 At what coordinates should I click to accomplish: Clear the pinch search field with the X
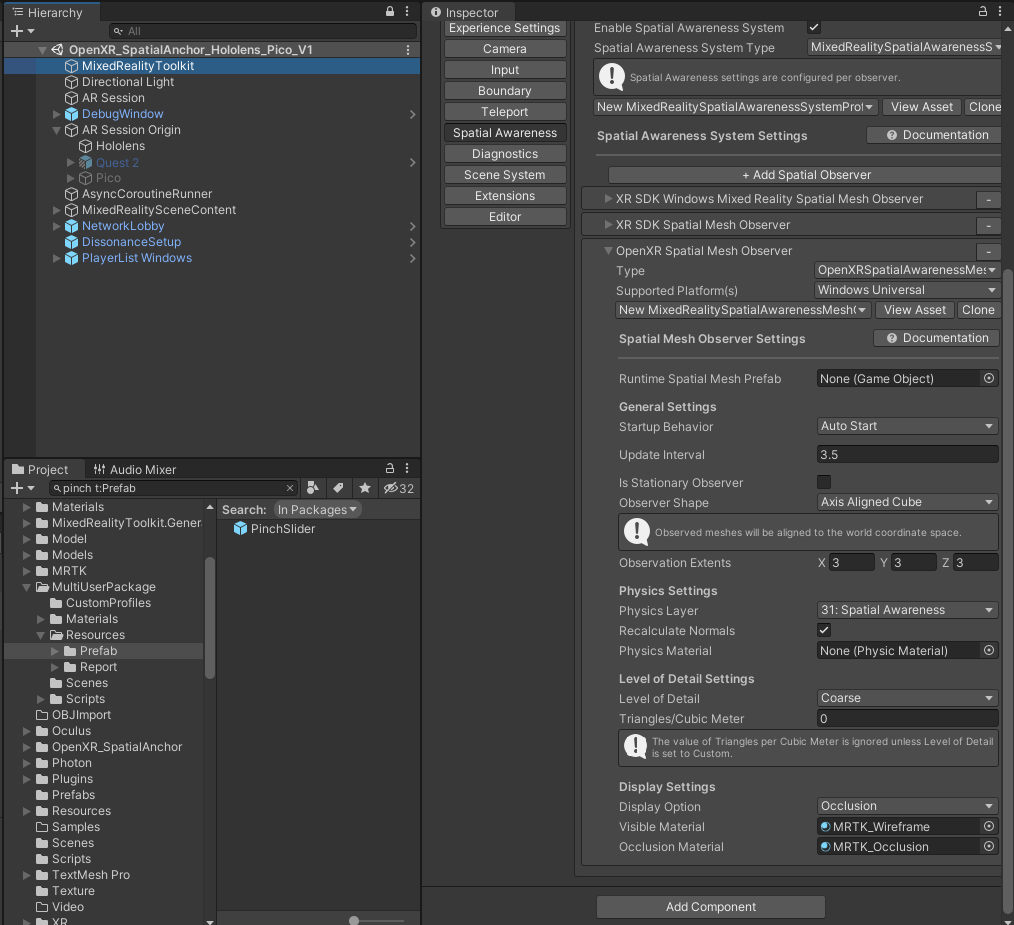click(x=290, y=488)
